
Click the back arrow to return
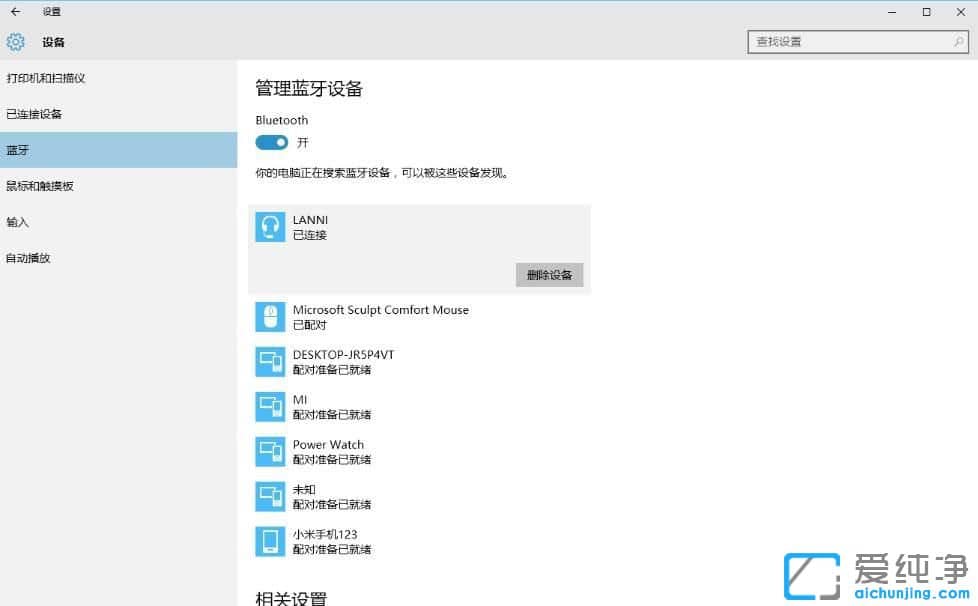(15, 12)
